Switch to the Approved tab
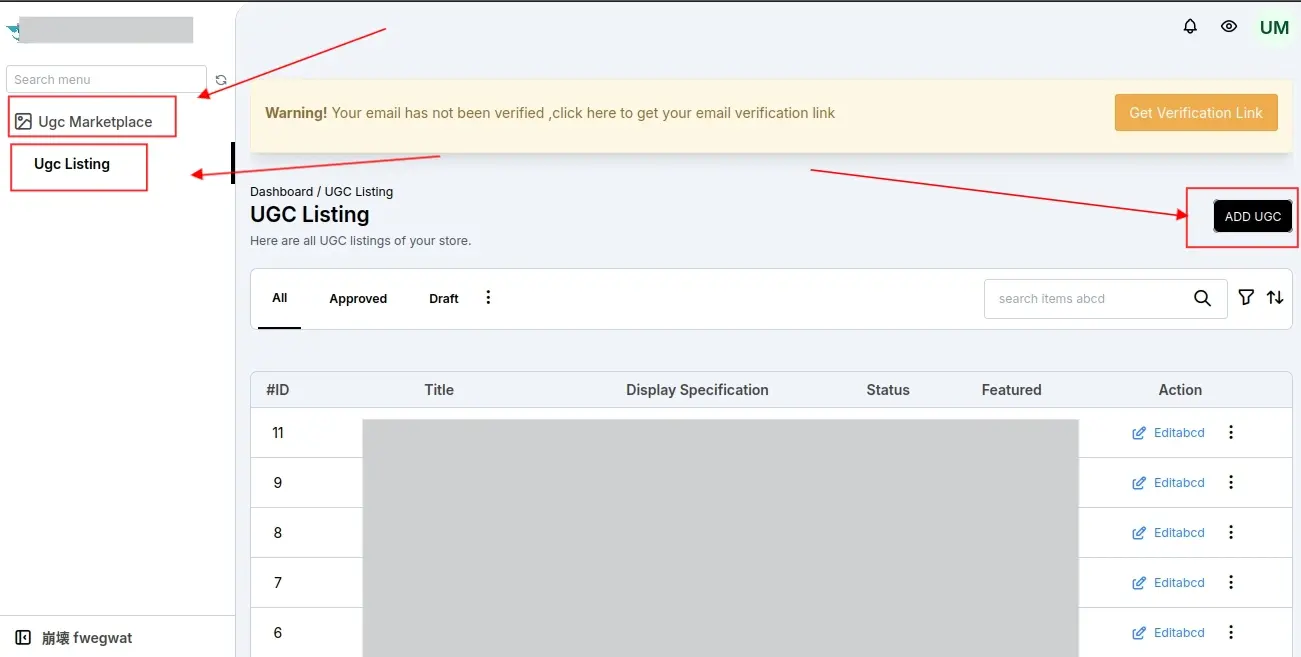Screen dimensions: 1301x657 (358, 298)
